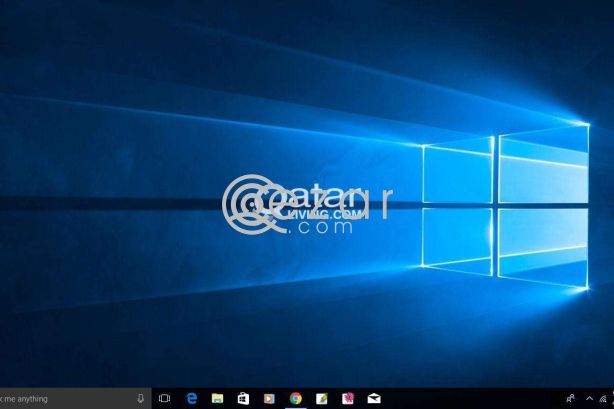Open the notepad pencil app icon
This screenshot has height=409, width=614.
pyautogui.click(x=321, y=398)
